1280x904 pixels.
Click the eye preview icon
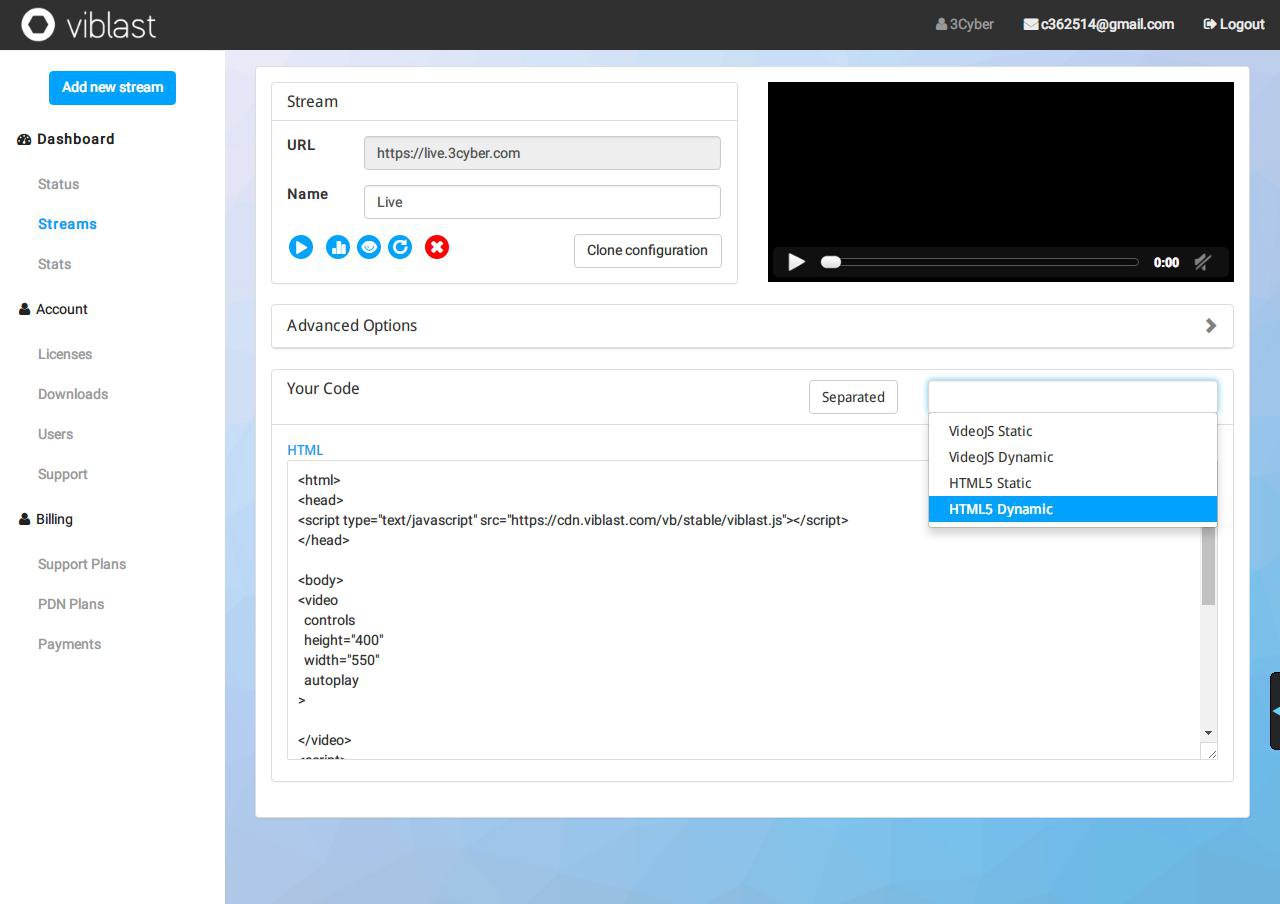(369, 247)
